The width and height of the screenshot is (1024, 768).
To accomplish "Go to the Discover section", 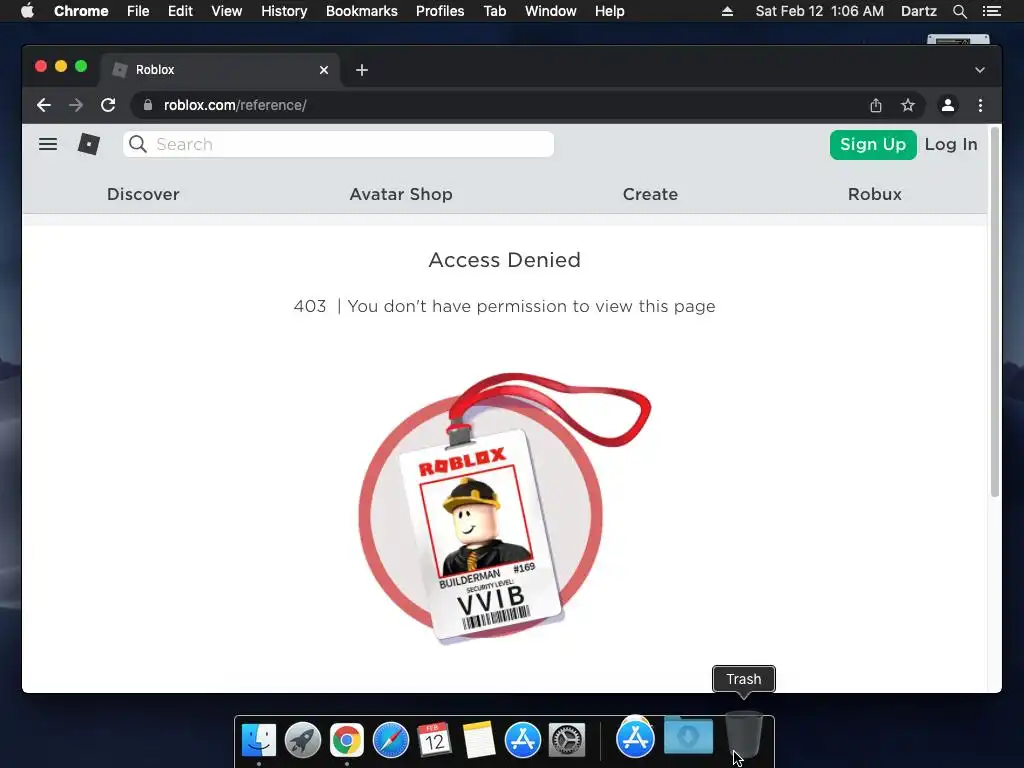I will [x=143, y=194].
